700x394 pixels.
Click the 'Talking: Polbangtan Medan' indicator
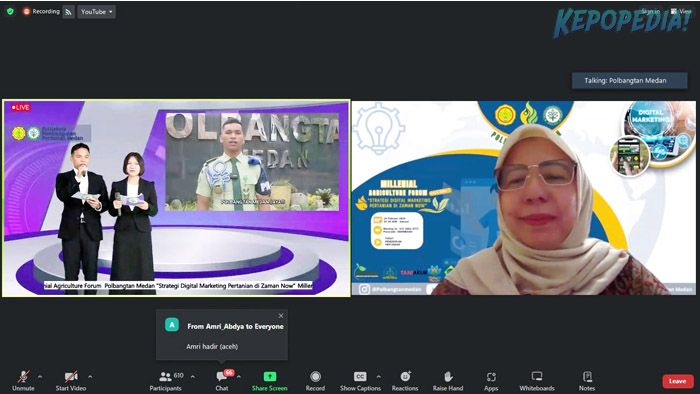pyautogui.click(x=629, y=81)
